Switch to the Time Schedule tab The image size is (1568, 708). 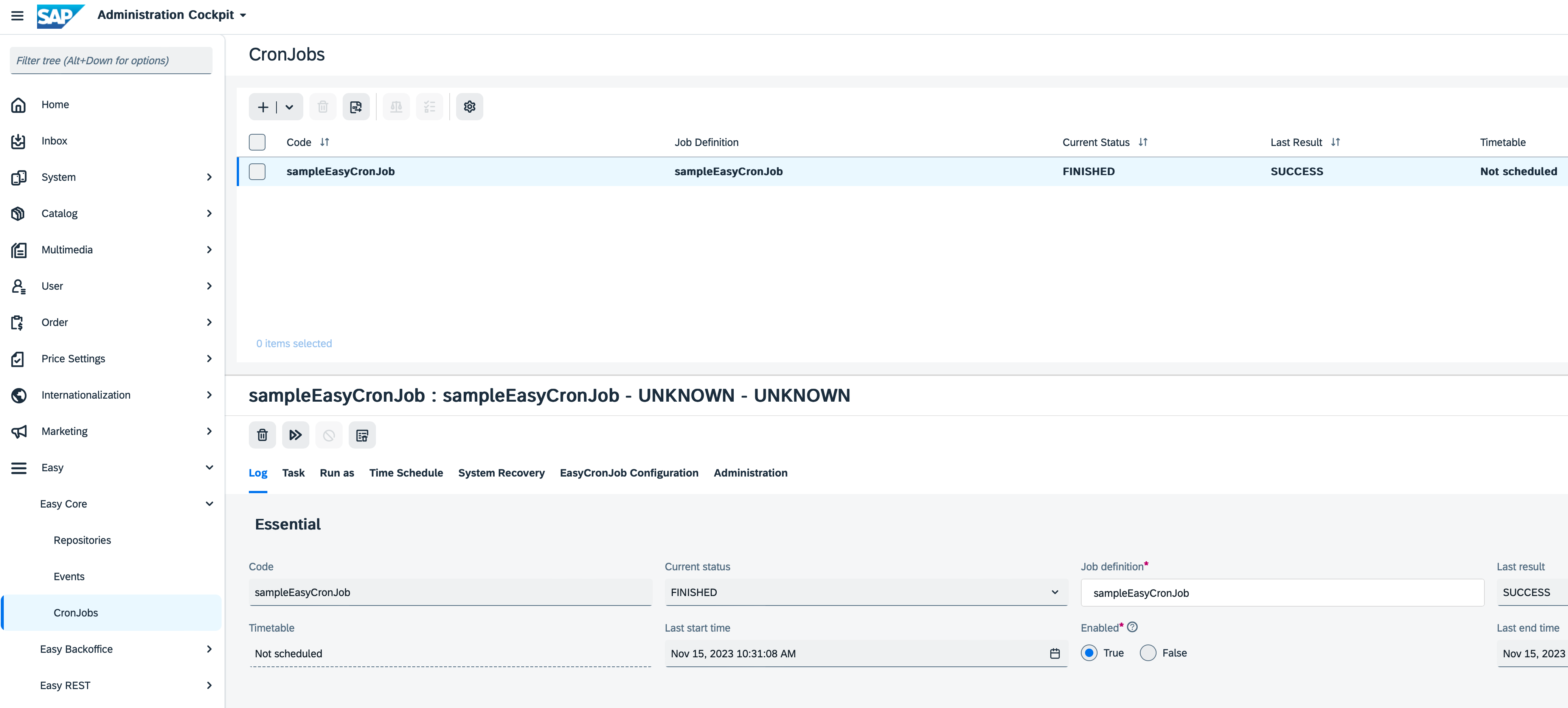(406, 473)
